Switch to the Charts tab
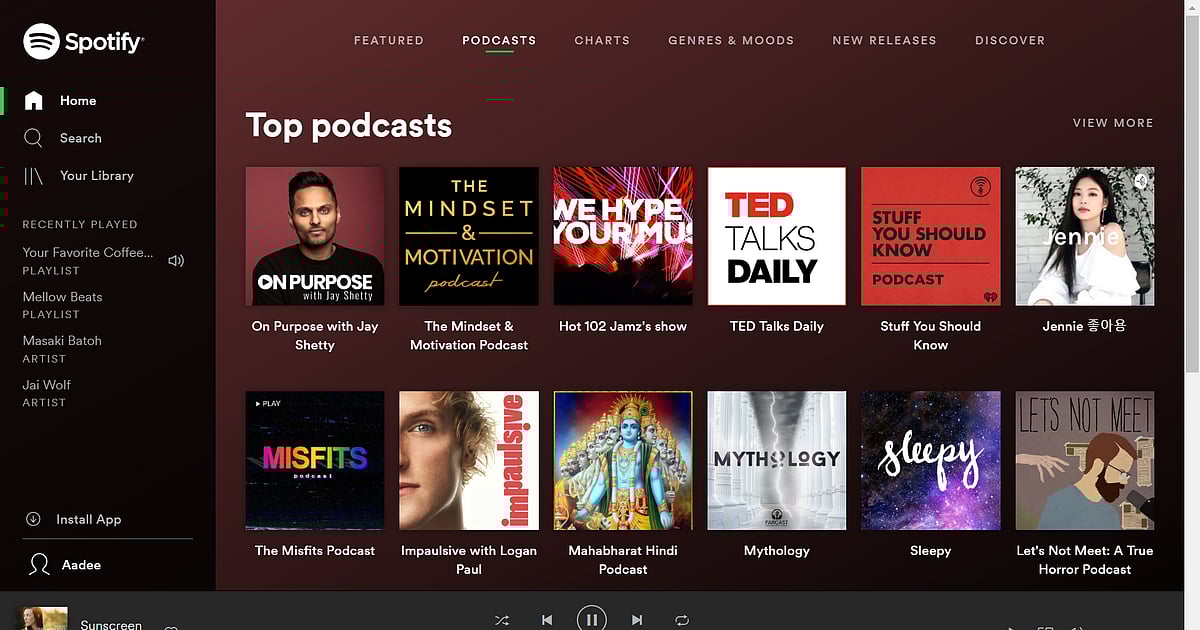The image size is (1200, 630). point(602,41)
